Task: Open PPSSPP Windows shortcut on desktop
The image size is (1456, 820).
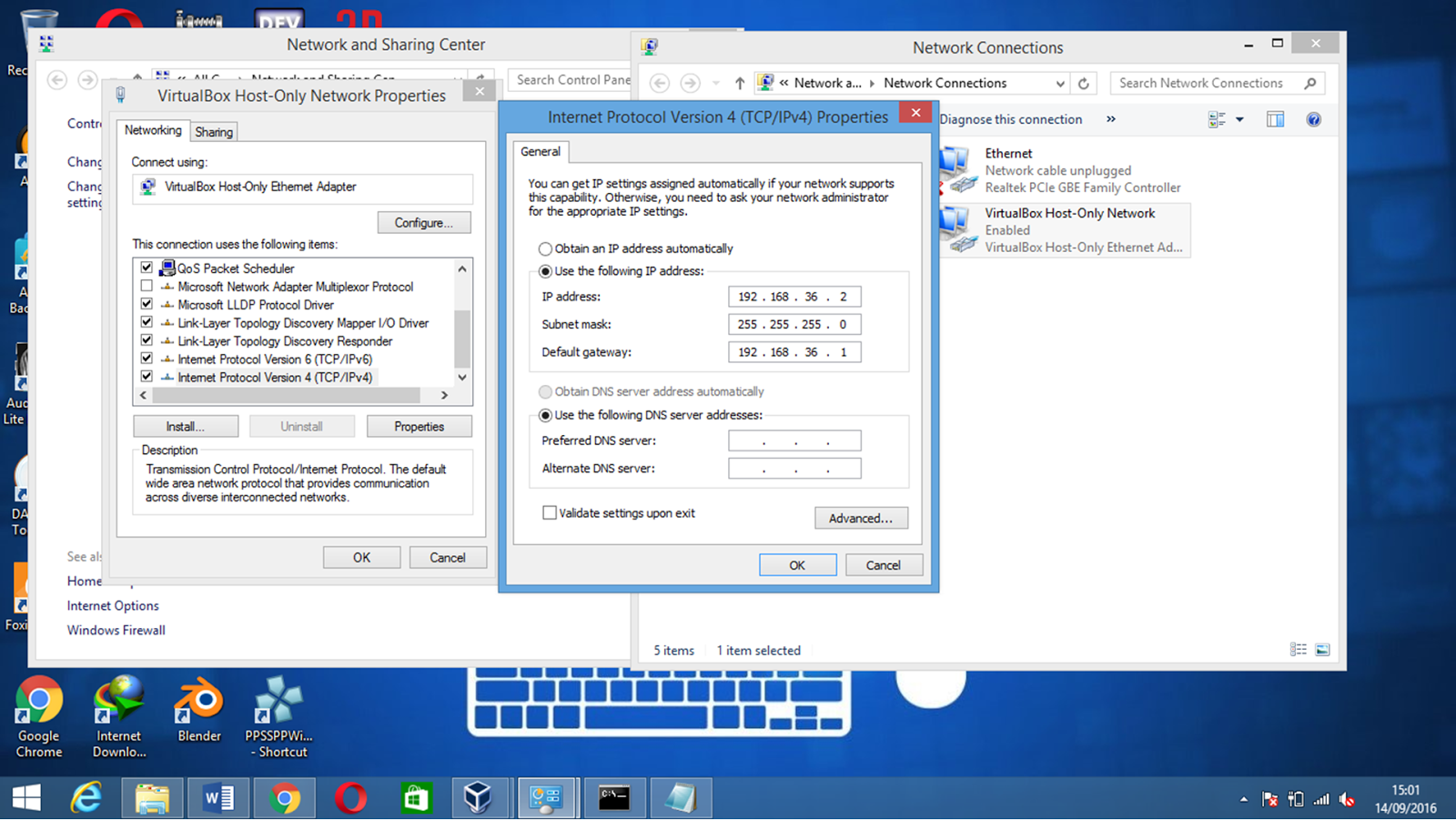Action: pyautogui.click(x=278, y=717)
